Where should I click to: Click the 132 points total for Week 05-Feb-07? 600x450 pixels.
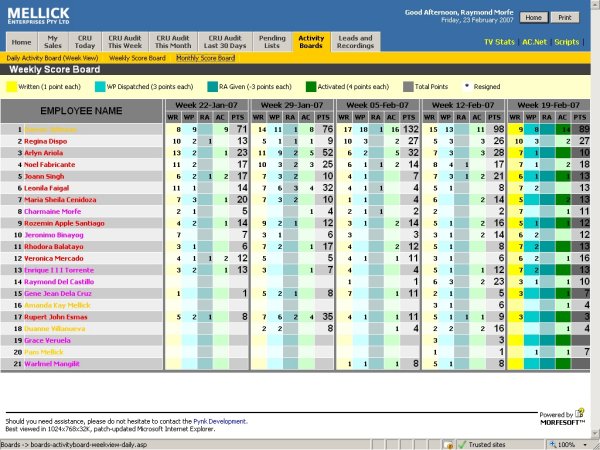tap(411, 129)
